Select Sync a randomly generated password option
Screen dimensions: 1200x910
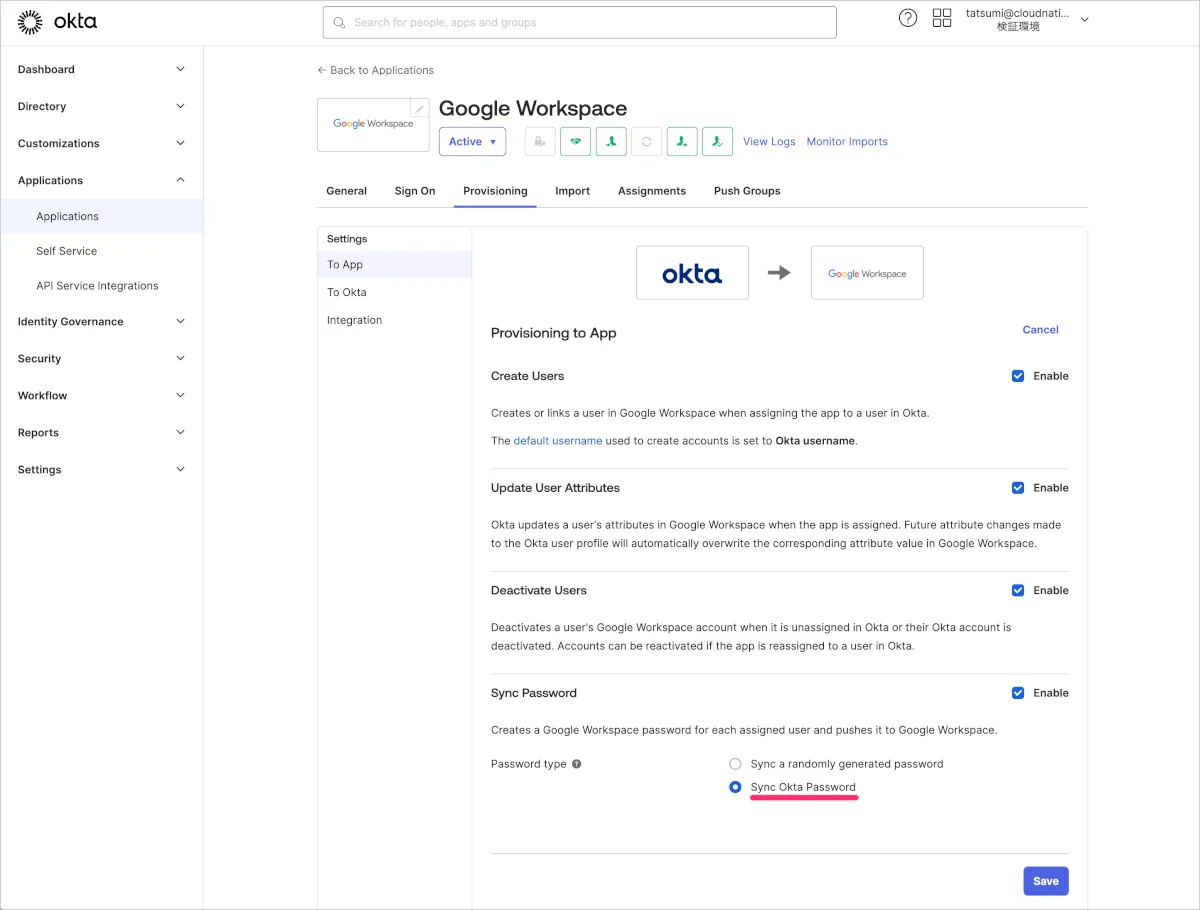736,764
